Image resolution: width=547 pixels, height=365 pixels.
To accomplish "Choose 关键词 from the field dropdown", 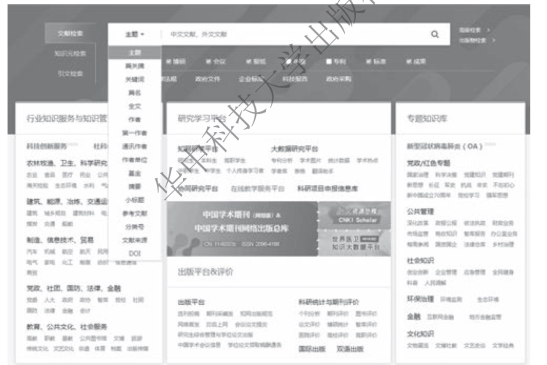I will pyautogui.click(x=135, y=79).
